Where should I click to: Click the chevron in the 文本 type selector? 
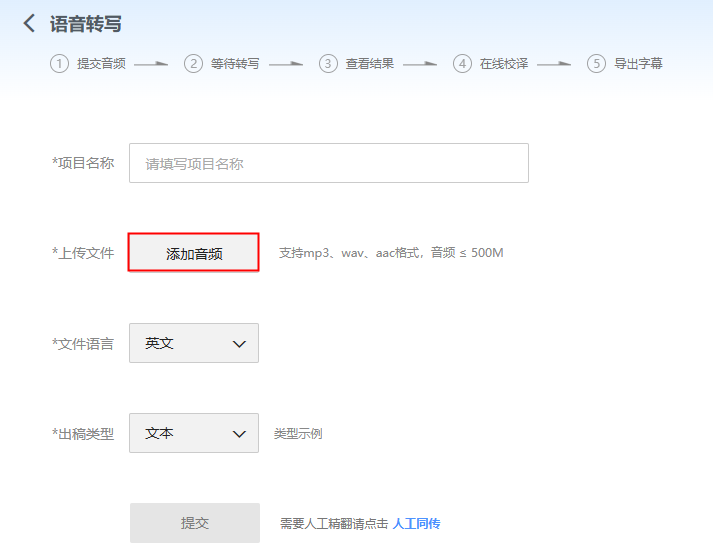tap(239, 434)
